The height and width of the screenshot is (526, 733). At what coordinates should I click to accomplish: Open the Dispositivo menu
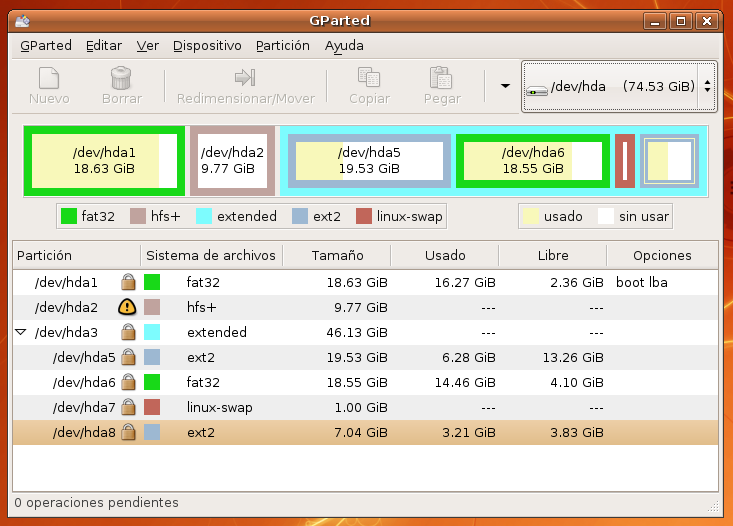pos(207,45)
